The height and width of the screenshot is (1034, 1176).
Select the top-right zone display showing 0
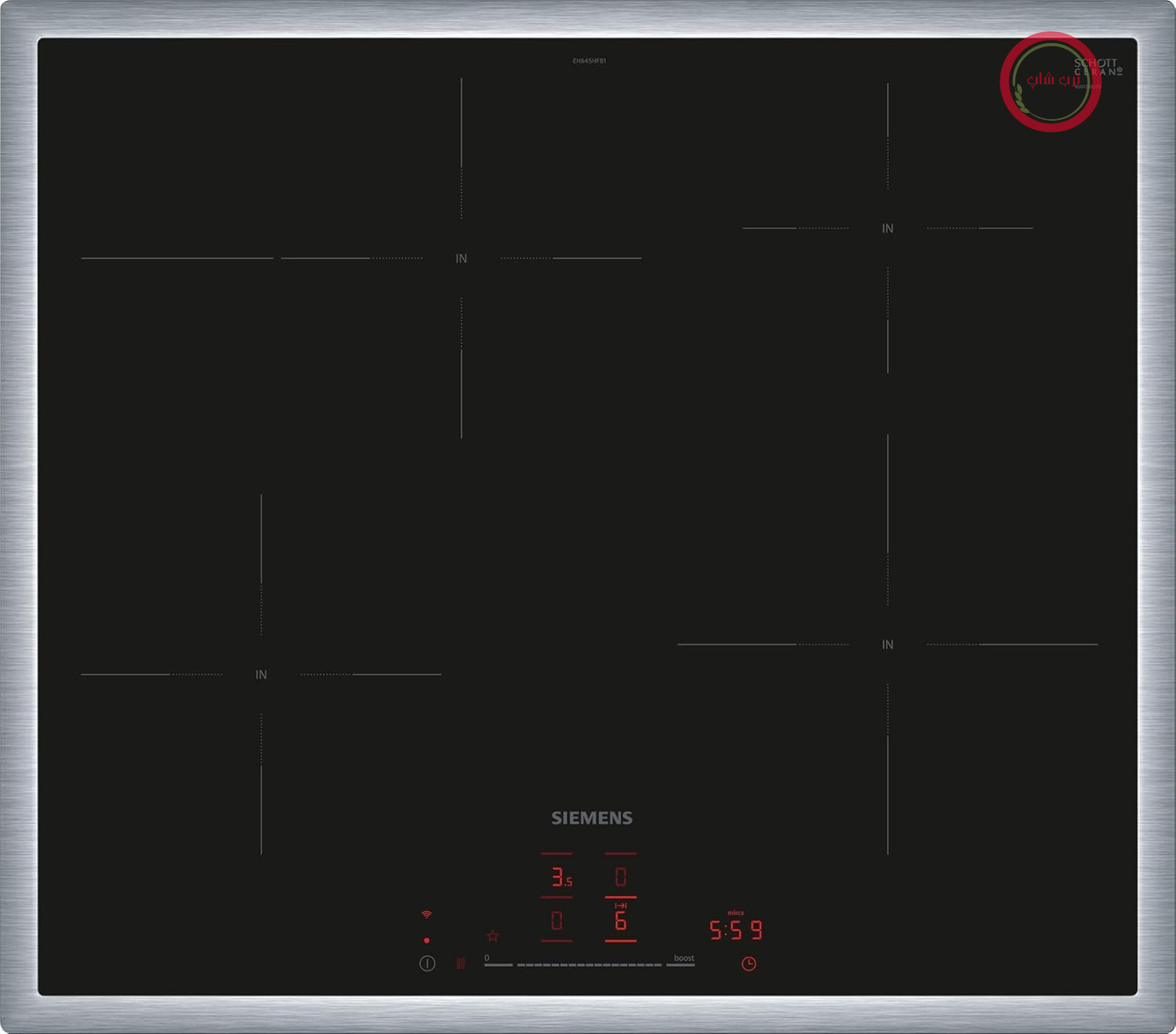(620, 876)
